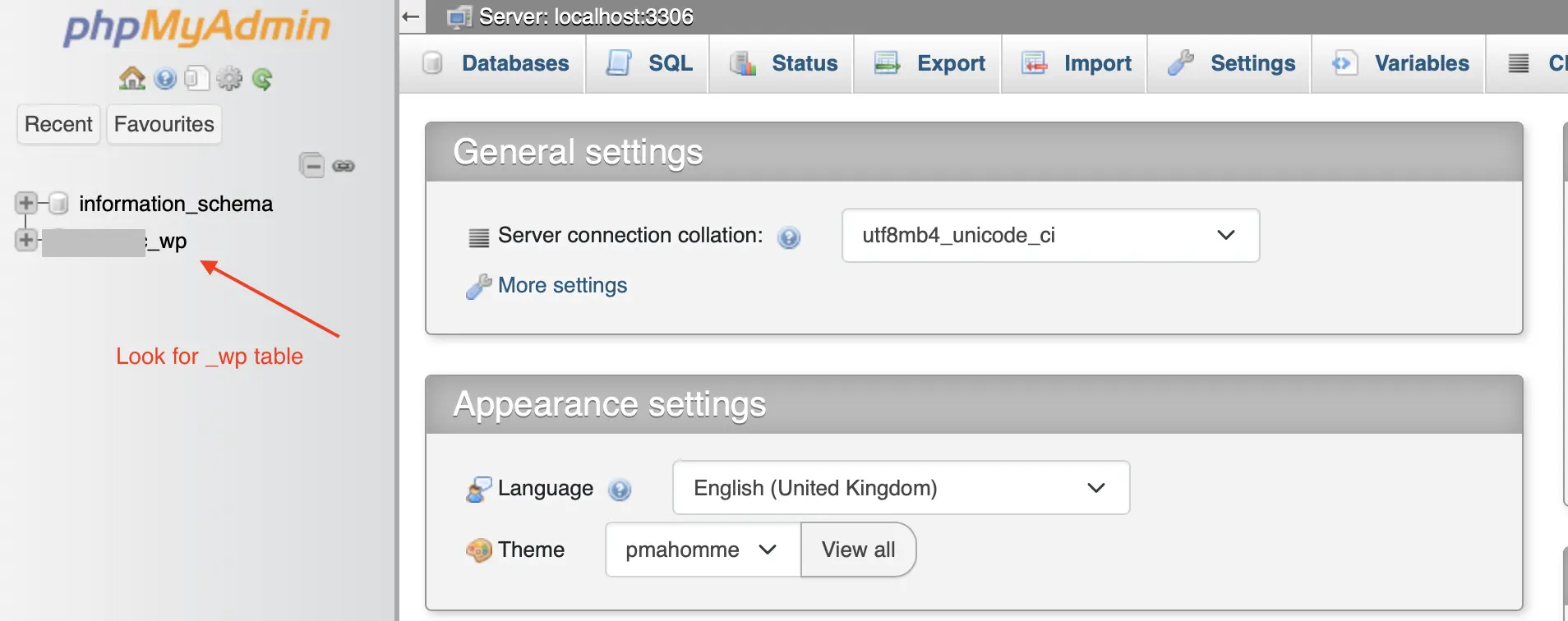Go to the Home icon
This screenshot has height=621, width=1568.
(x=132, y=79)
